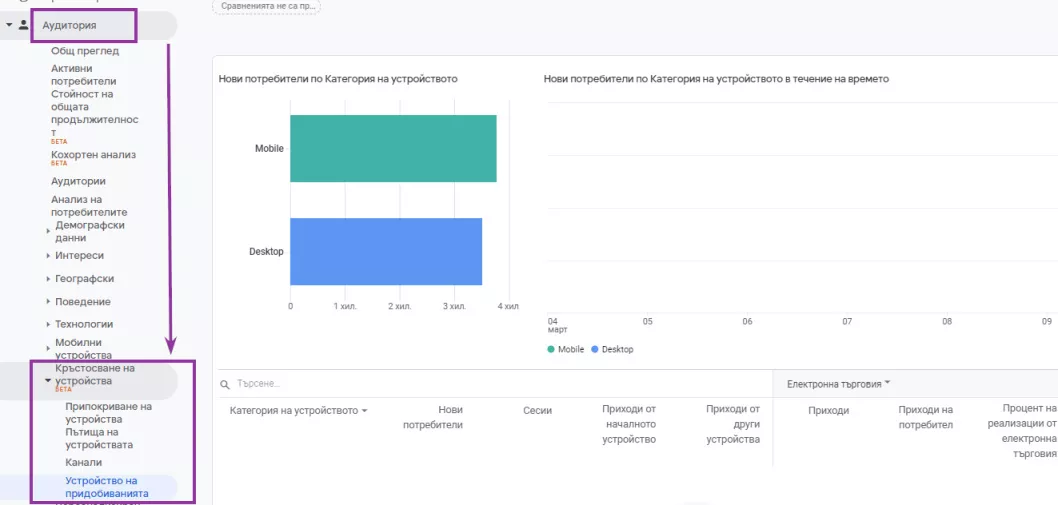This screenshot has width=1058, height=505.
Task: Expand the Демографски данни submenu
Action: point(49,232)
